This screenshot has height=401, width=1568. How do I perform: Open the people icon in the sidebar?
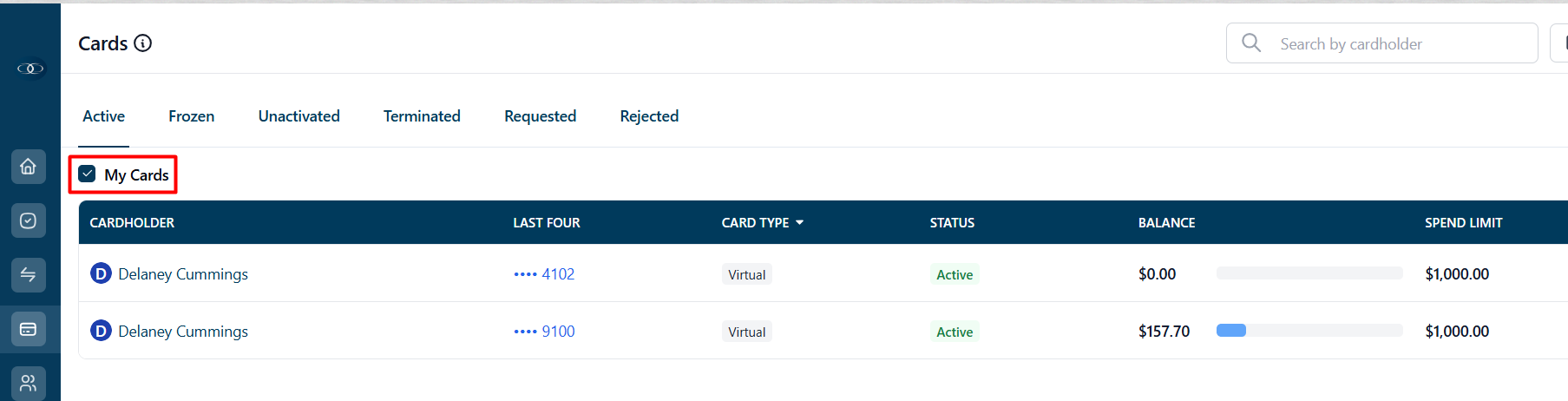29,383
